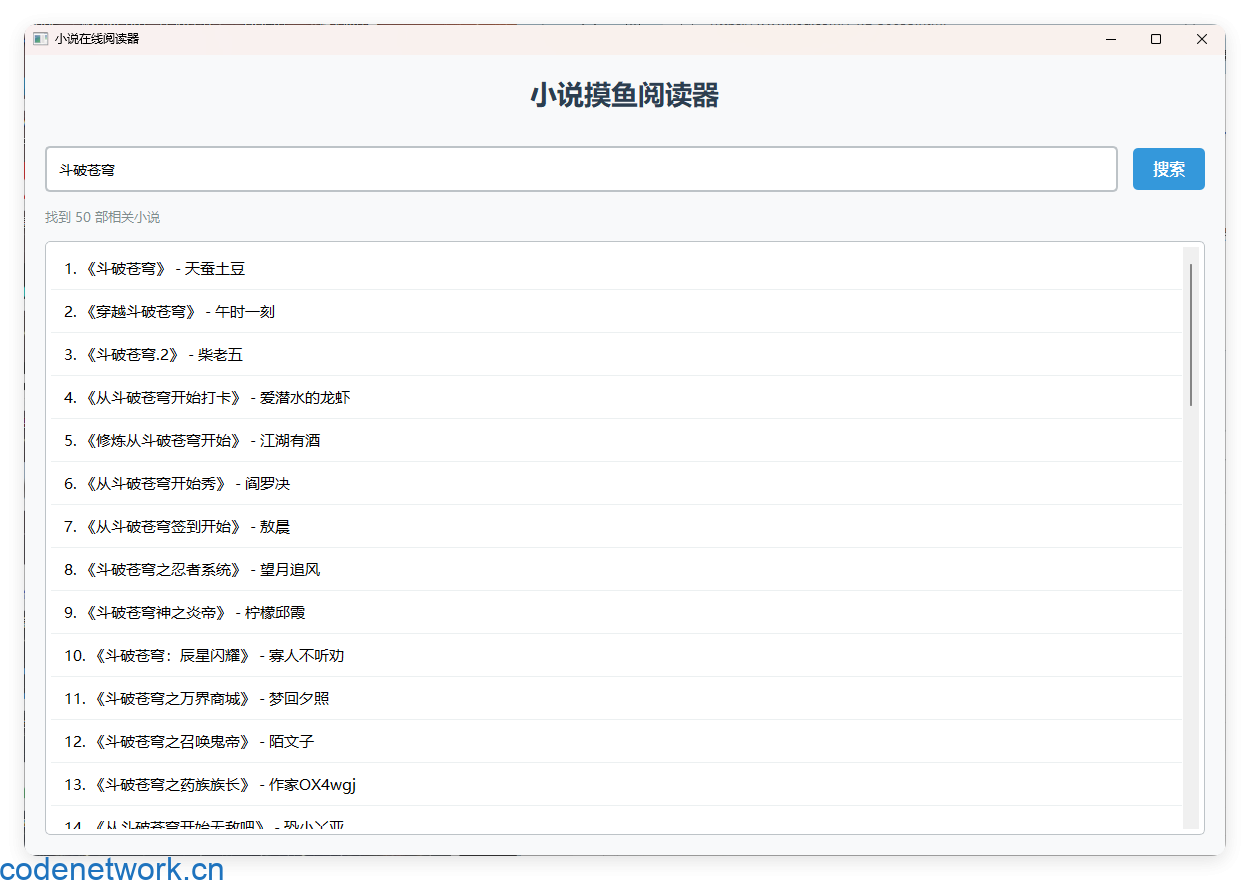Click the results scrollbar on the right
The width and height of the screenshot is (1250, 880).
tap(1190, 320)
